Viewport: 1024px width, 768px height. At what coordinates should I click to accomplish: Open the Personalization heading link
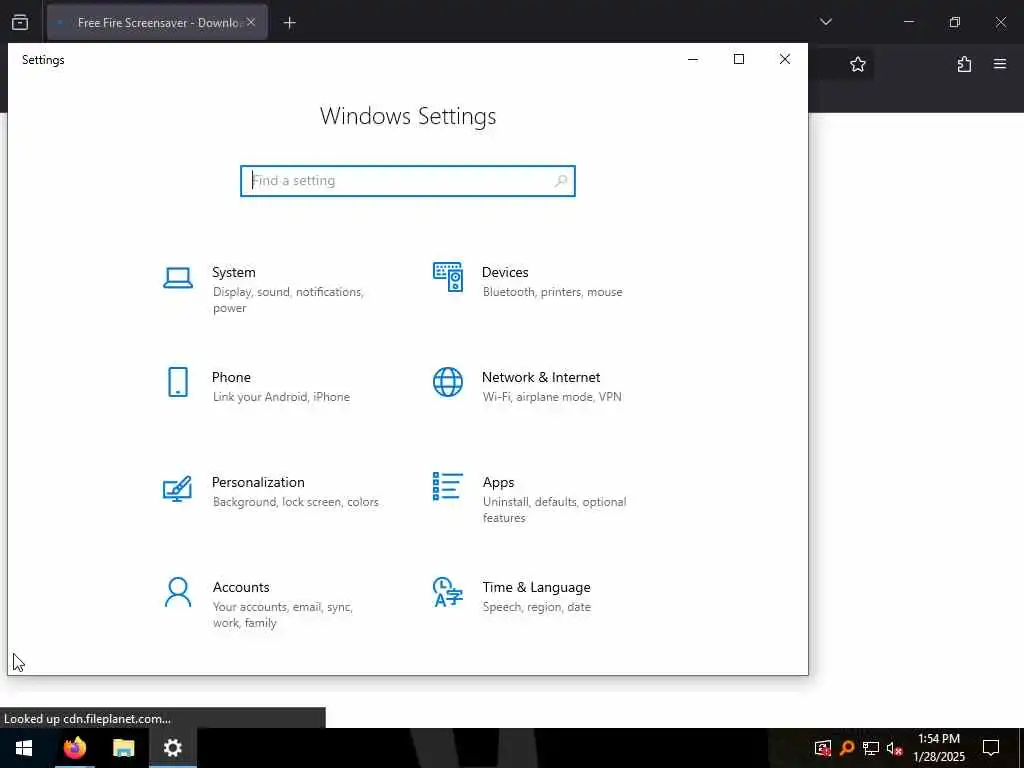pos(258,482)
